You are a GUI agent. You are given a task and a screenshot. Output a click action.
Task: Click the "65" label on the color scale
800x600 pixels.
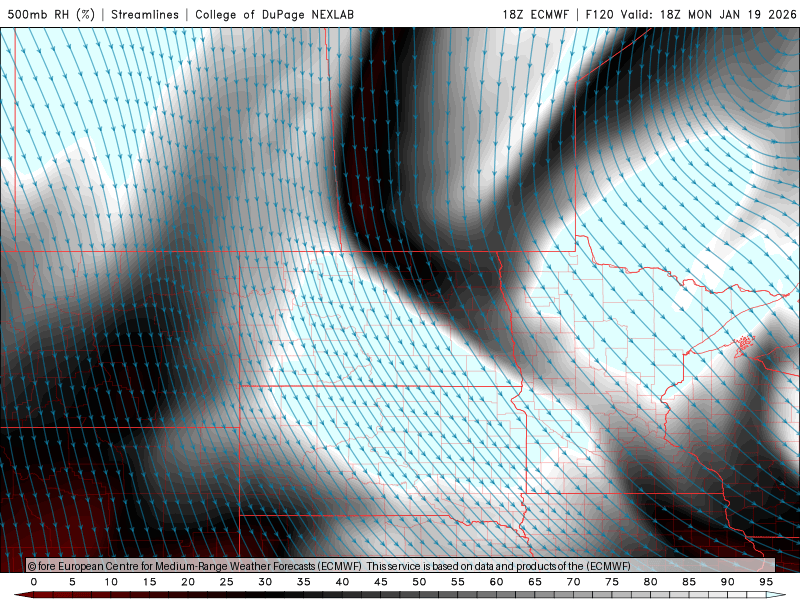(x=535, y=582)
